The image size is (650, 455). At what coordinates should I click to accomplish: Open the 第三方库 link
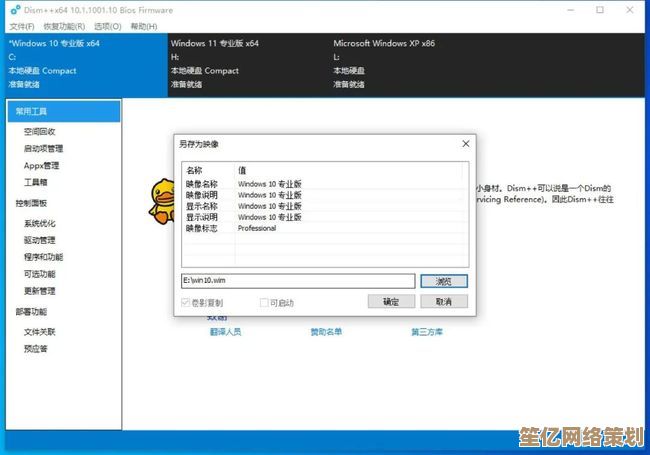[x=427, y=332]
